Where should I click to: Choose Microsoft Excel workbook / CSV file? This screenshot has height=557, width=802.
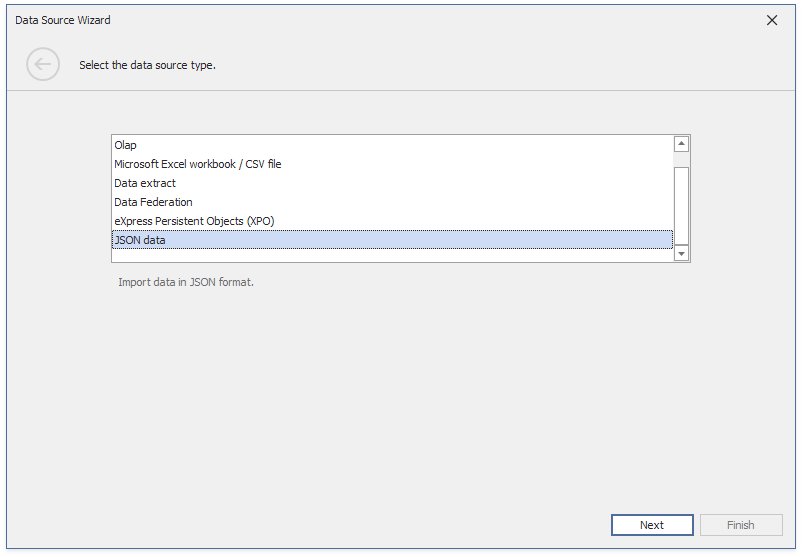coord(197,164)
